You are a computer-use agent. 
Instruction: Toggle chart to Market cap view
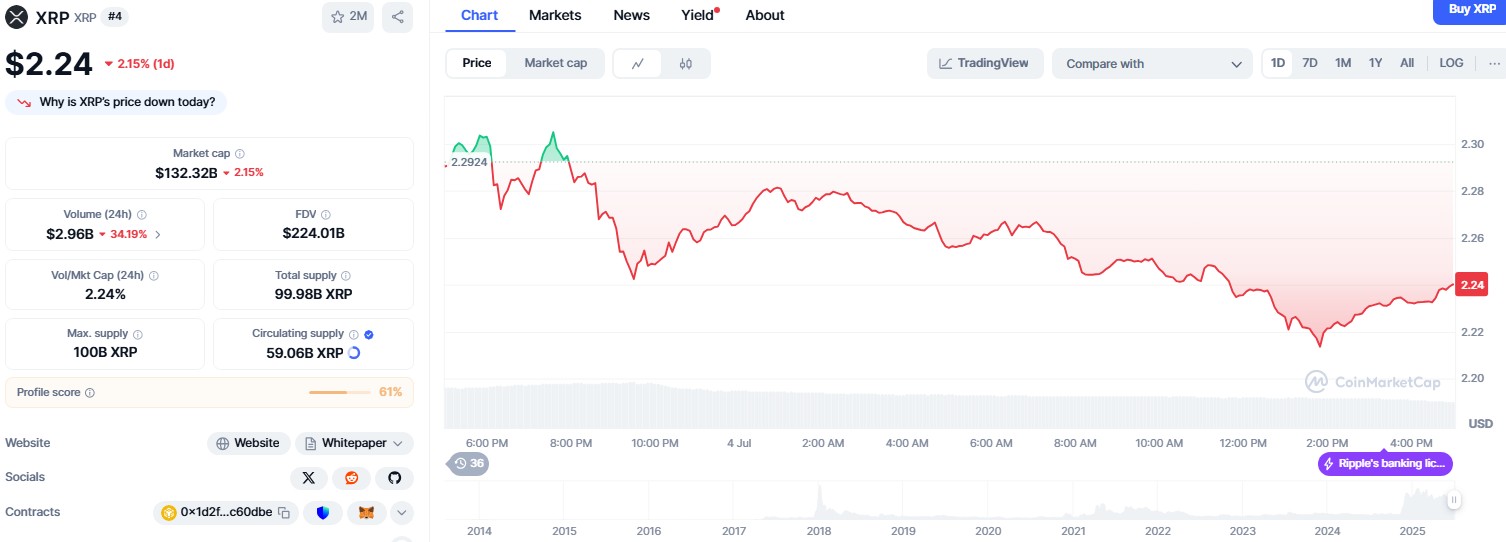555,63
